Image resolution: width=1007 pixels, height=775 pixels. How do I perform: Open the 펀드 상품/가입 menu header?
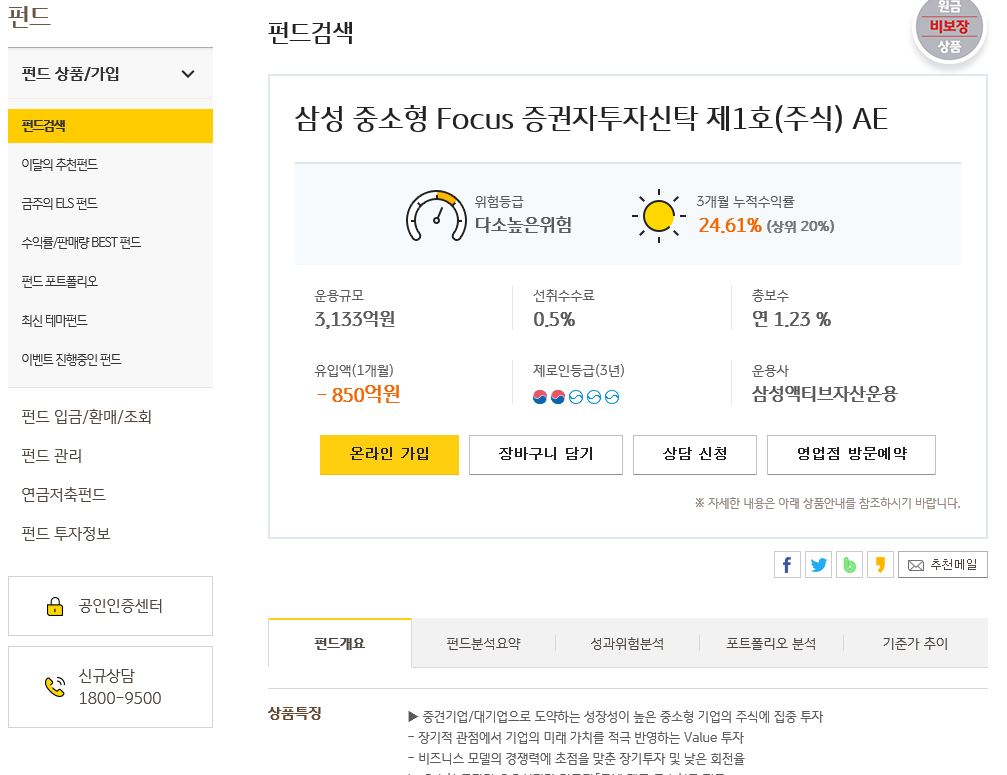(110, 74)
